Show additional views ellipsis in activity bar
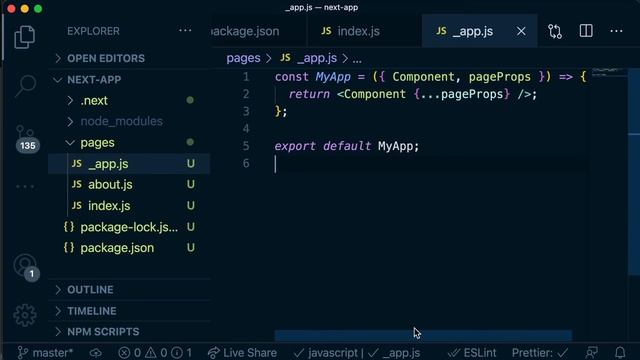Viewport: 640px width, 360px height. (x=25, y=187)
